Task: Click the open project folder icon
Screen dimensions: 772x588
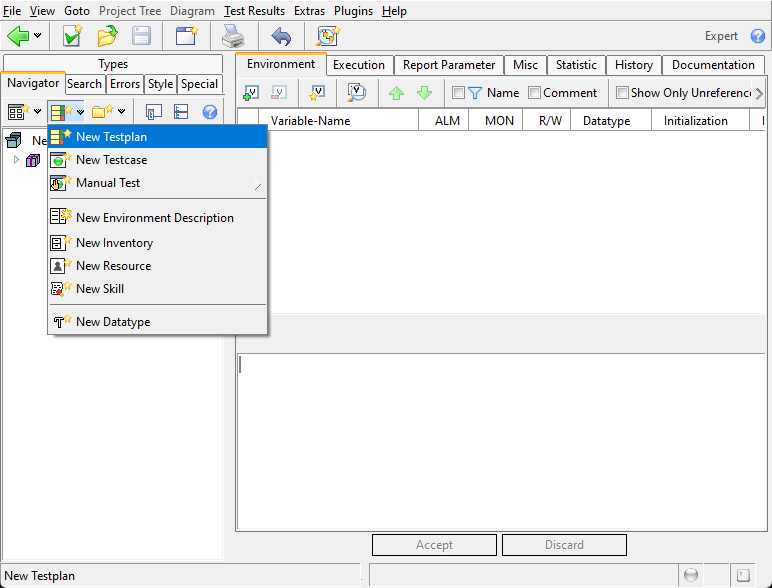Action: pyautogui.click(x=107, y=36)
